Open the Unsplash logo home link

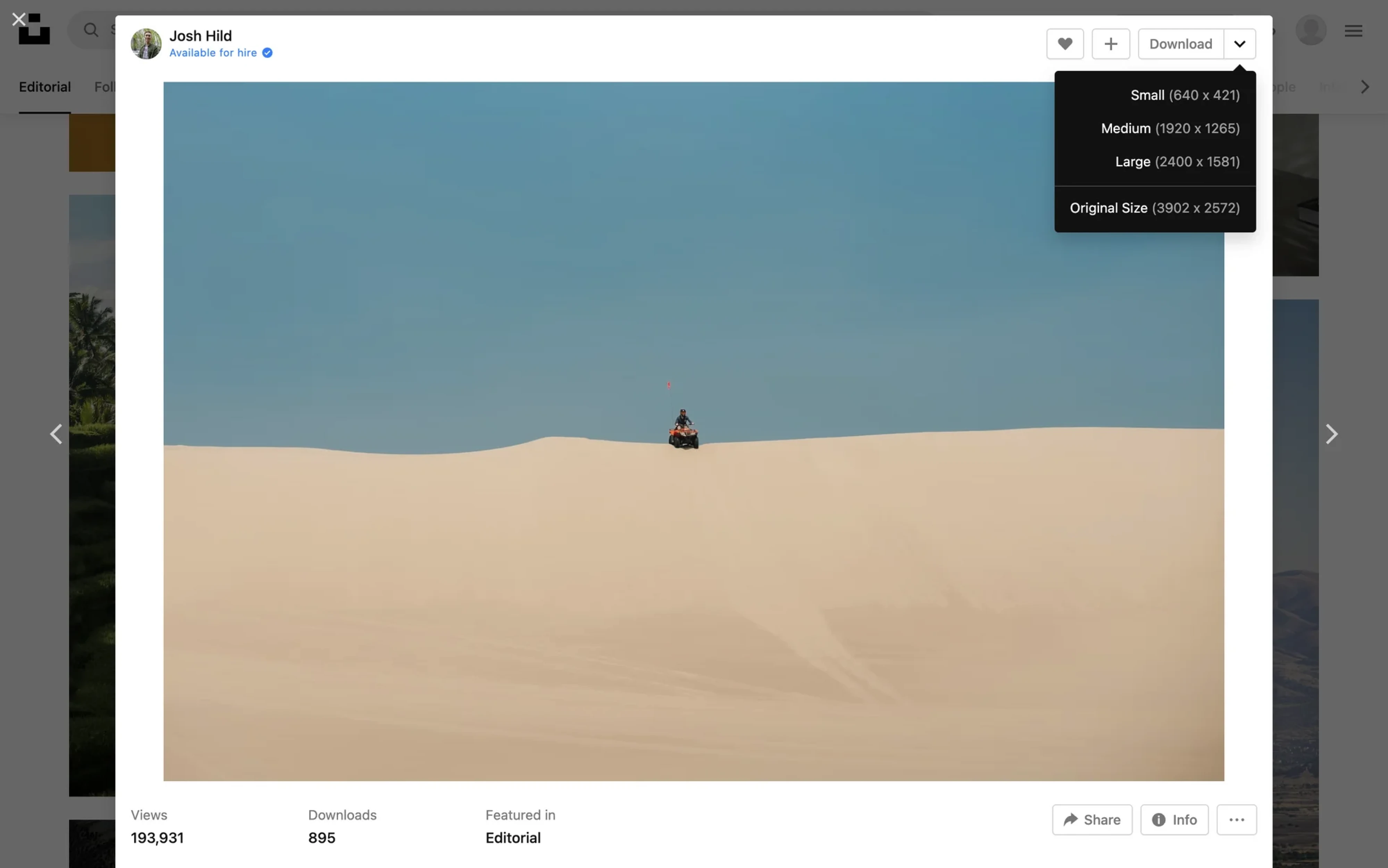click(x=34, y=29)
